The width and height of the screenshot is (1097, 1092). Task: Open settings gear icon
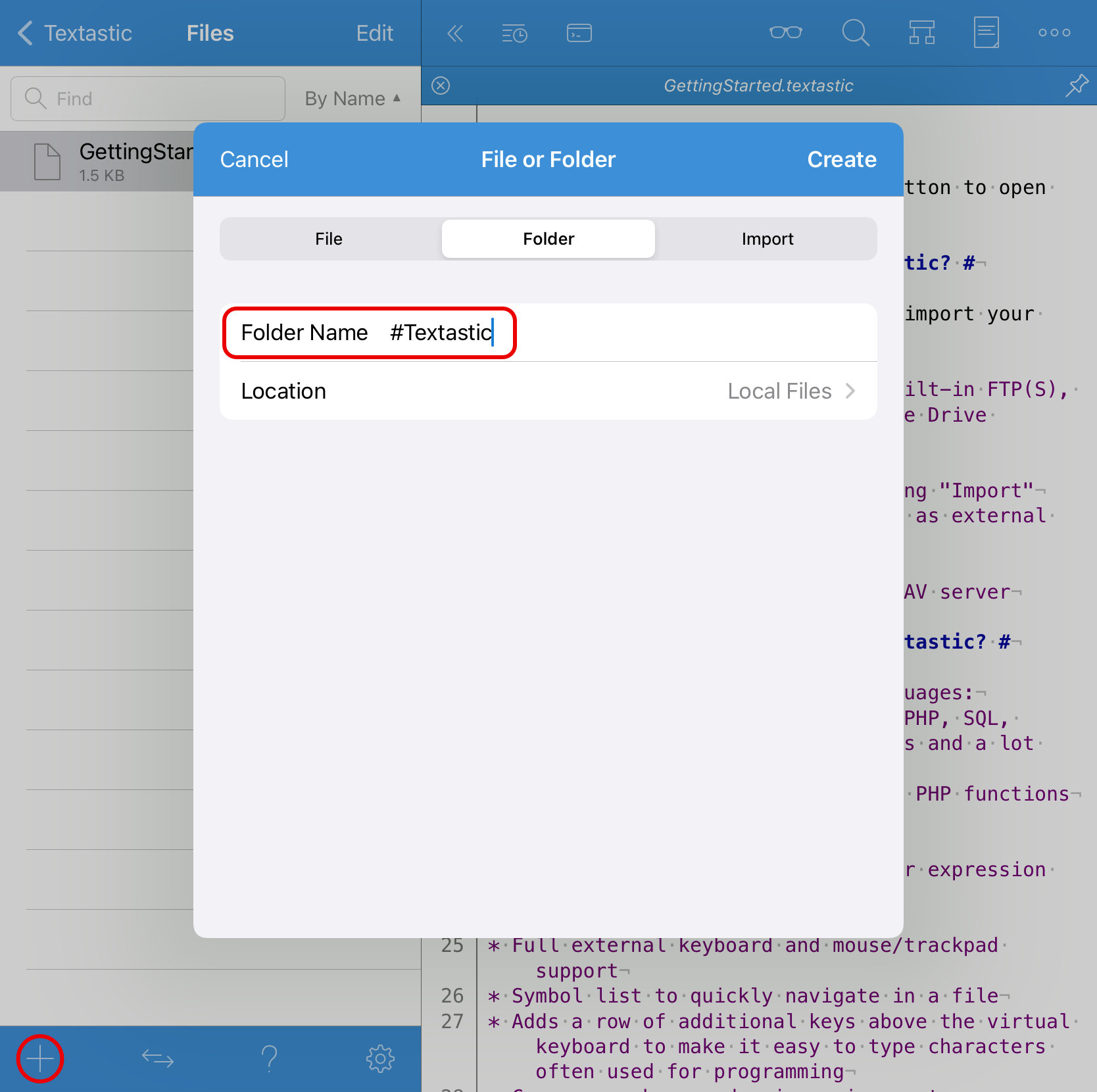point(380,1059)
